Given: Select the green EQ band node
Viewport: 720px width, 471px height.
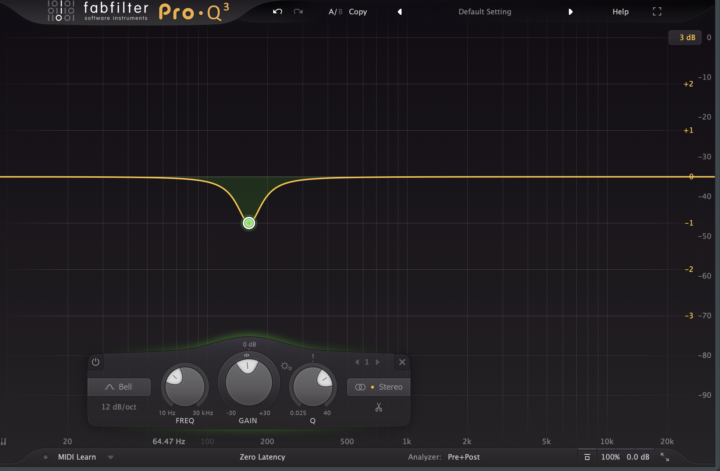Looking at the screenshot, I should (x=249, y=223).
